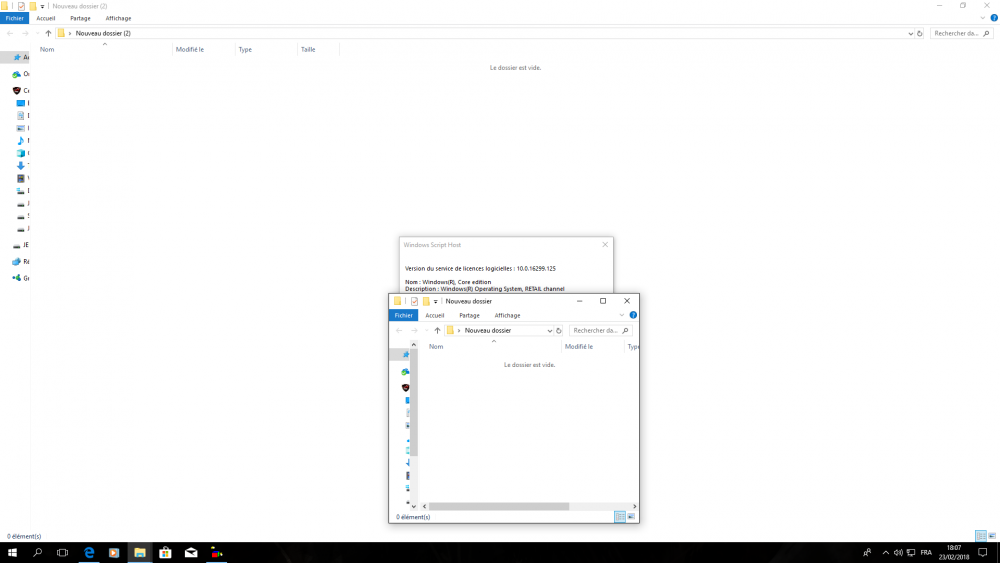Go back in Nouveau dossier (2) window
1000x563 pixels.
point(10,33)
